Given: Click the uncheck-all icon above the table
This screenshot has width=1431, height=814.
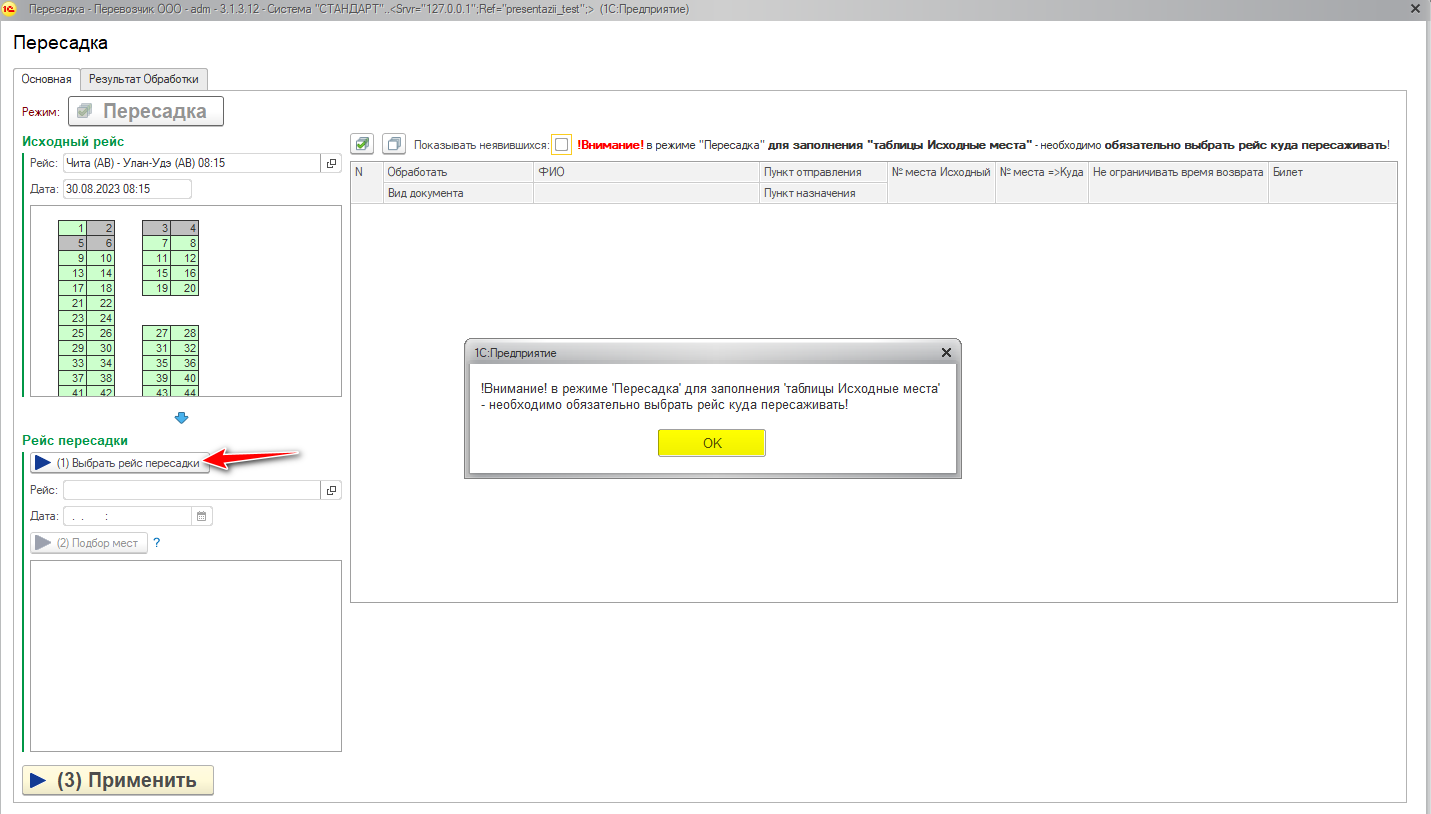Looking at the screenshot, I should click(x=394, y=144).
